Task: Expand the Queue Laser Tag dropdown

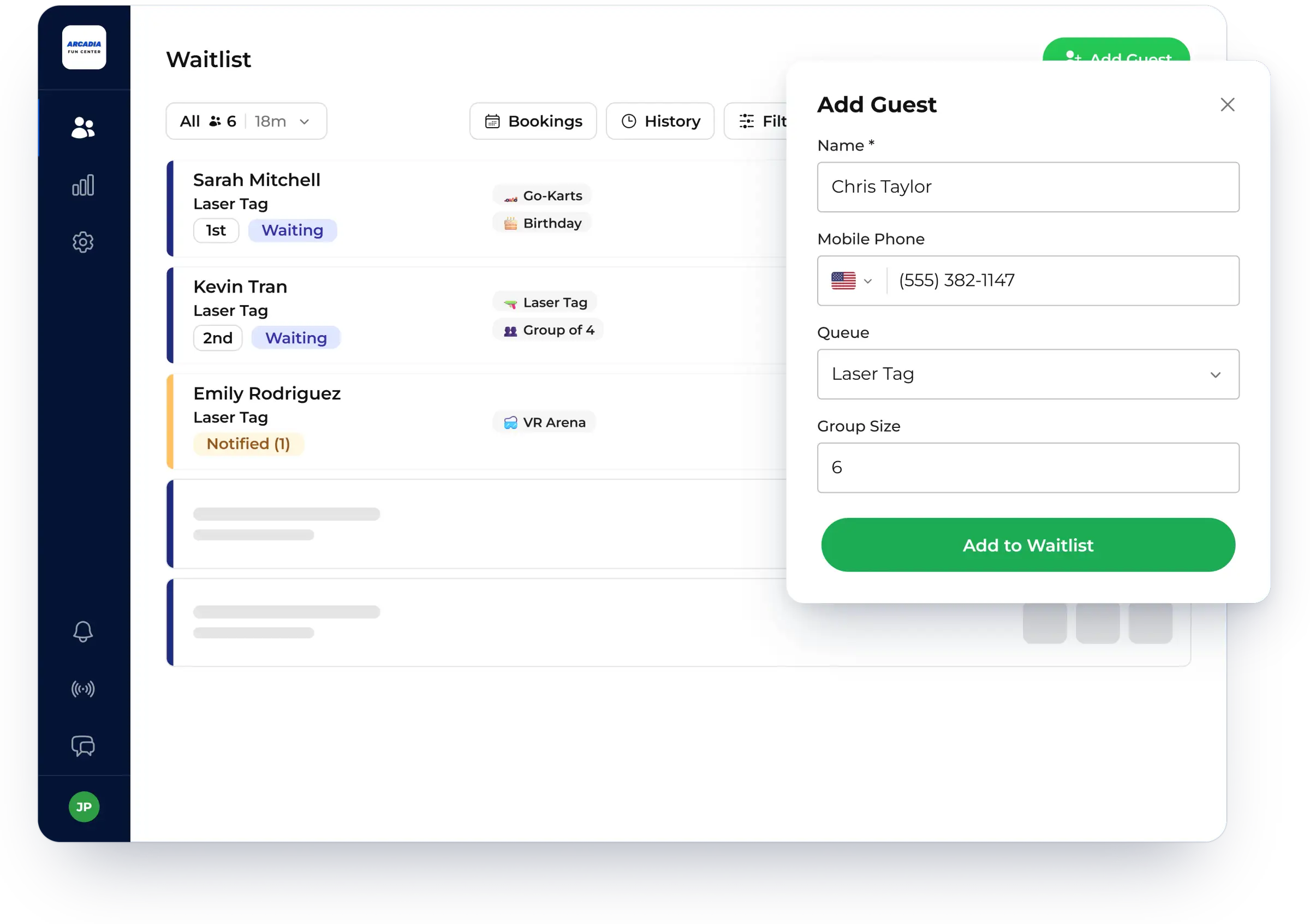Action: (1028, 374)
